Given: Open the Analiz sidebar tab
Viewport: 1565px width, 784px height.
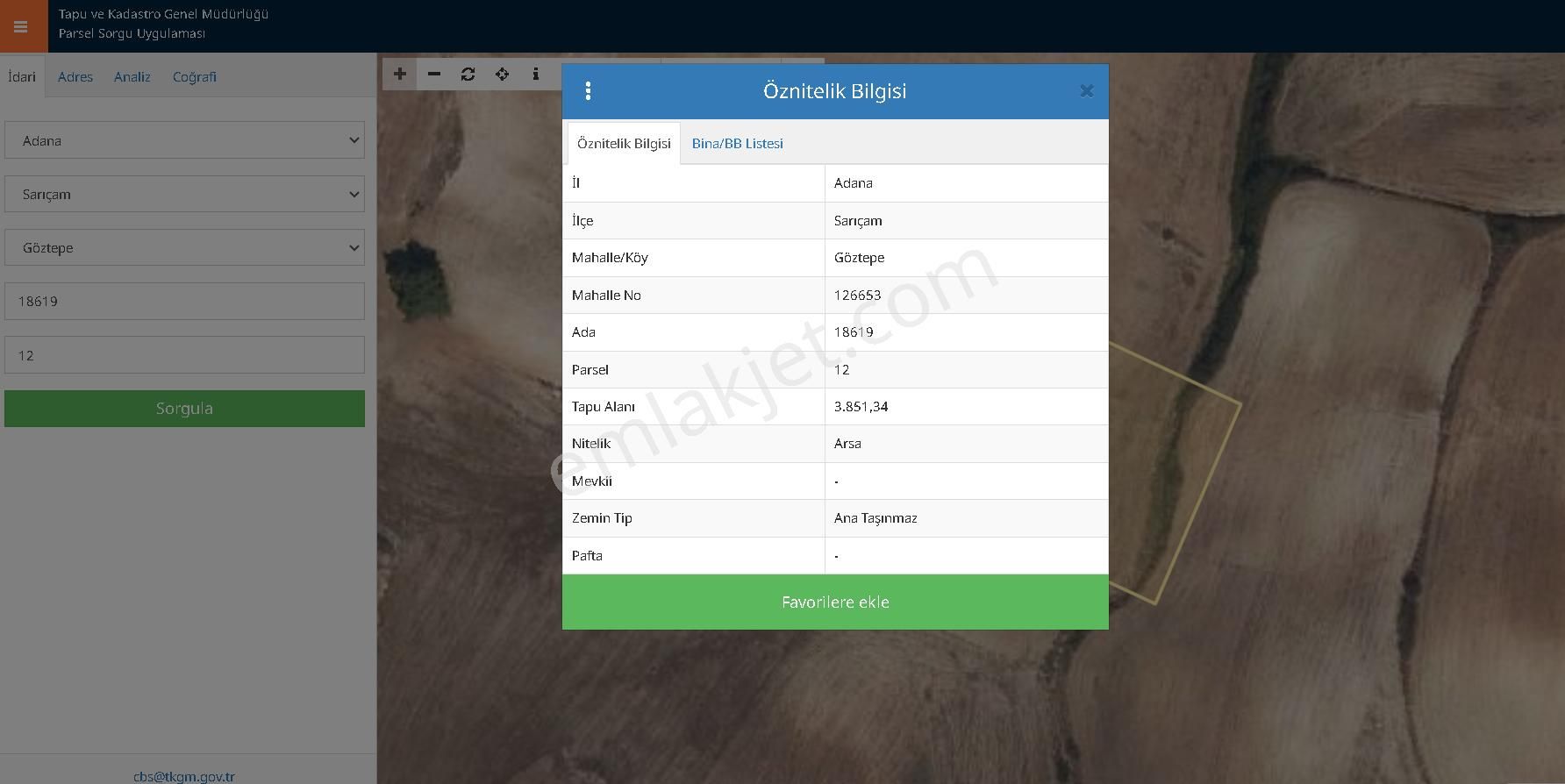Looking at the screenshot, I should (132, 77).
